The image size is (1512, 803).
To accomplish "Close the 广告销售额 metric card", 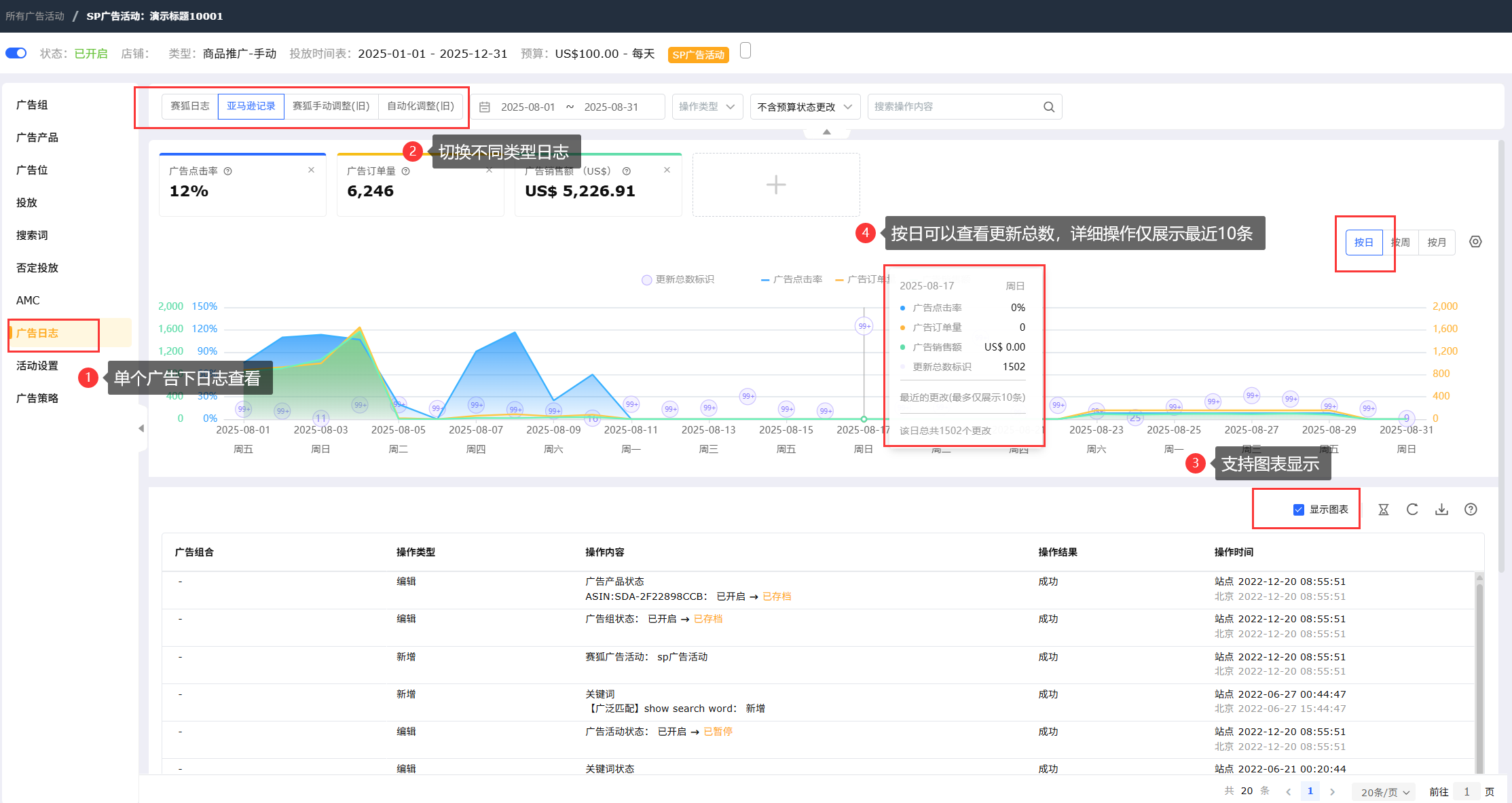I will [667, 170].
